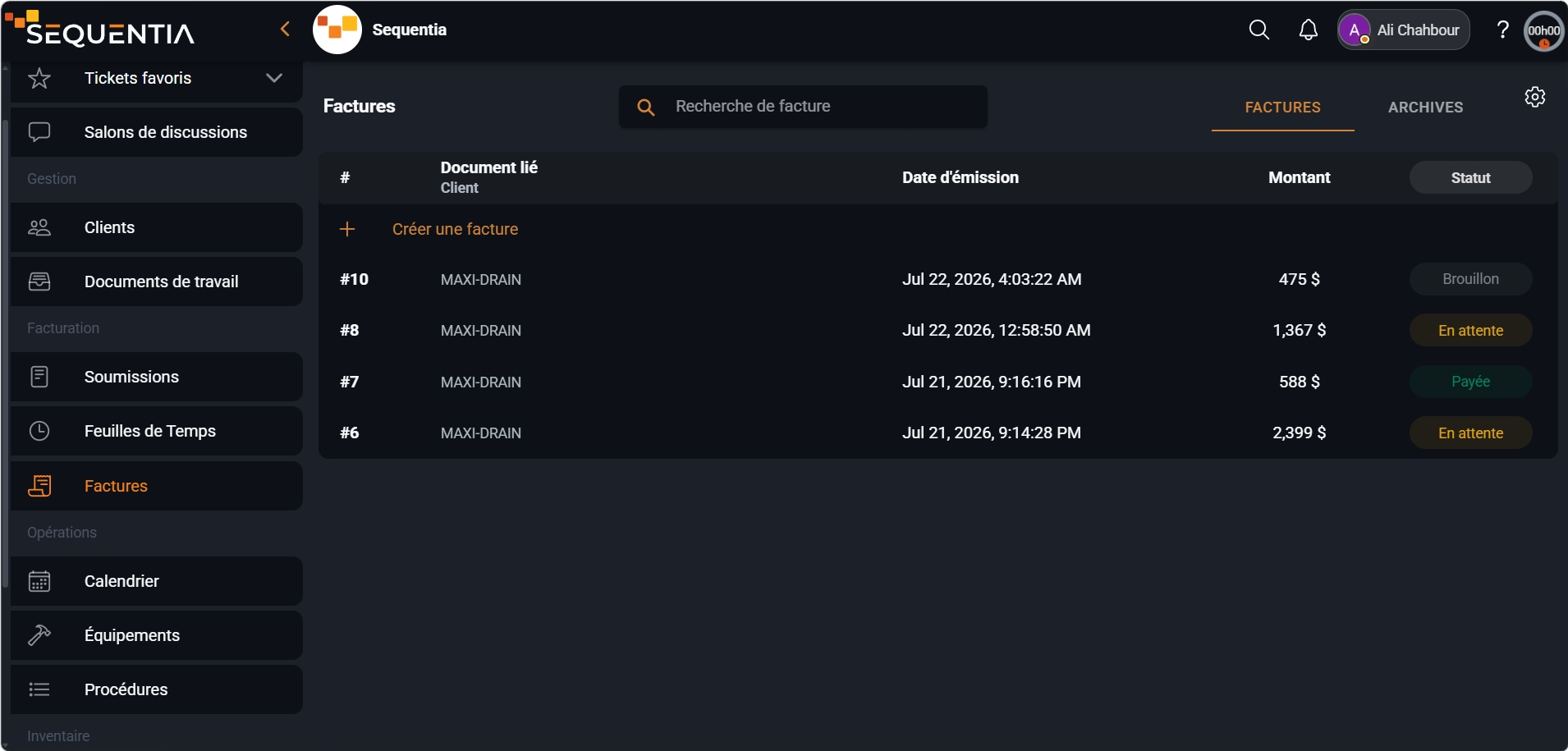
Task: Go to Procédures in the sidebar
Action: pos(157,689)
